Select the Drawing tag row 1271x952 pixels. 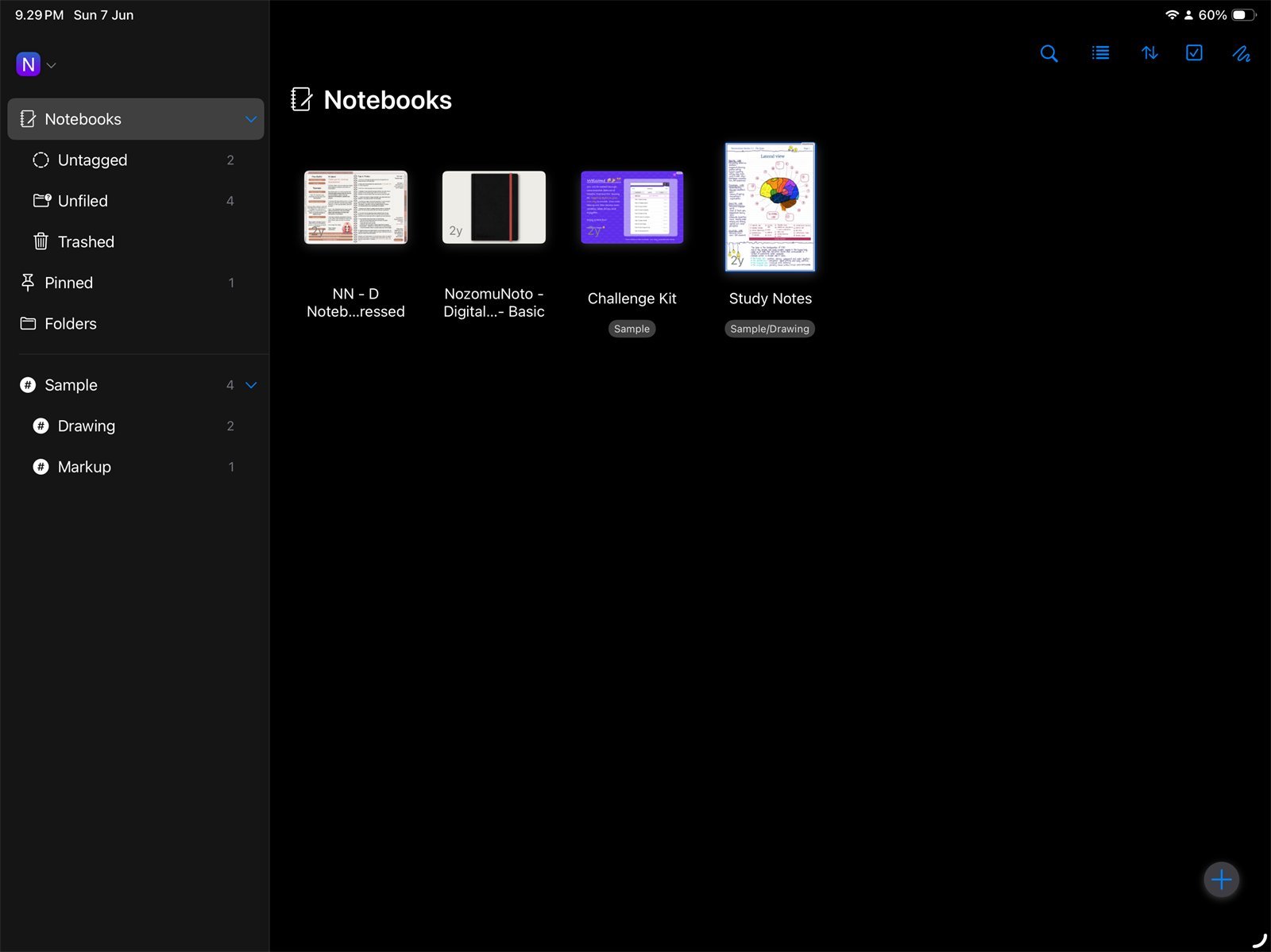pyautogui.click(x=136, y=426)
